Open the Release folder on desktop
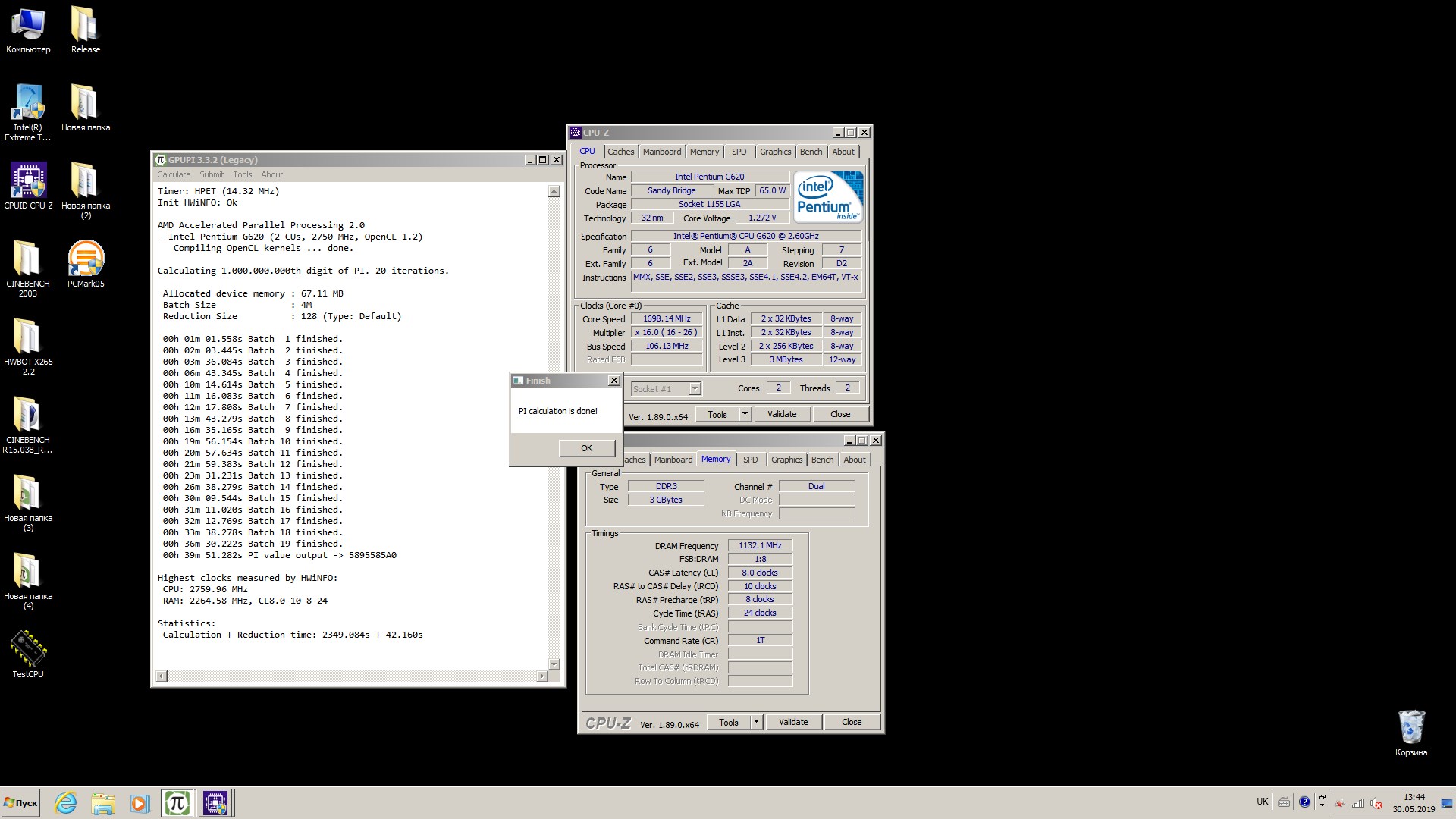Screen dimensions: 1456x819 click(x=85, y=30)
